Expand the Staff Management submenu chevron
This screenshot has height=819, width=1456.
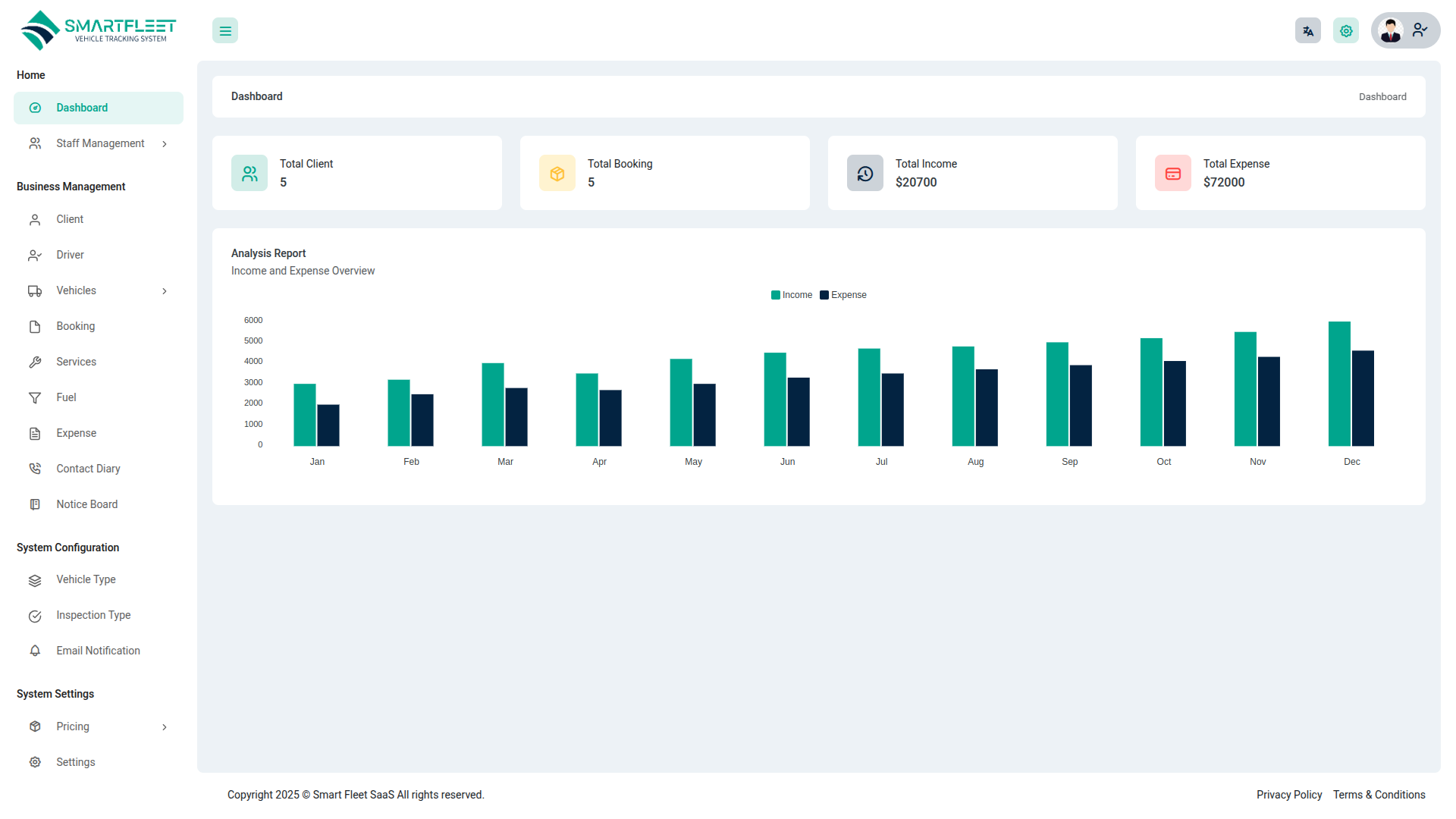(165, 144)
